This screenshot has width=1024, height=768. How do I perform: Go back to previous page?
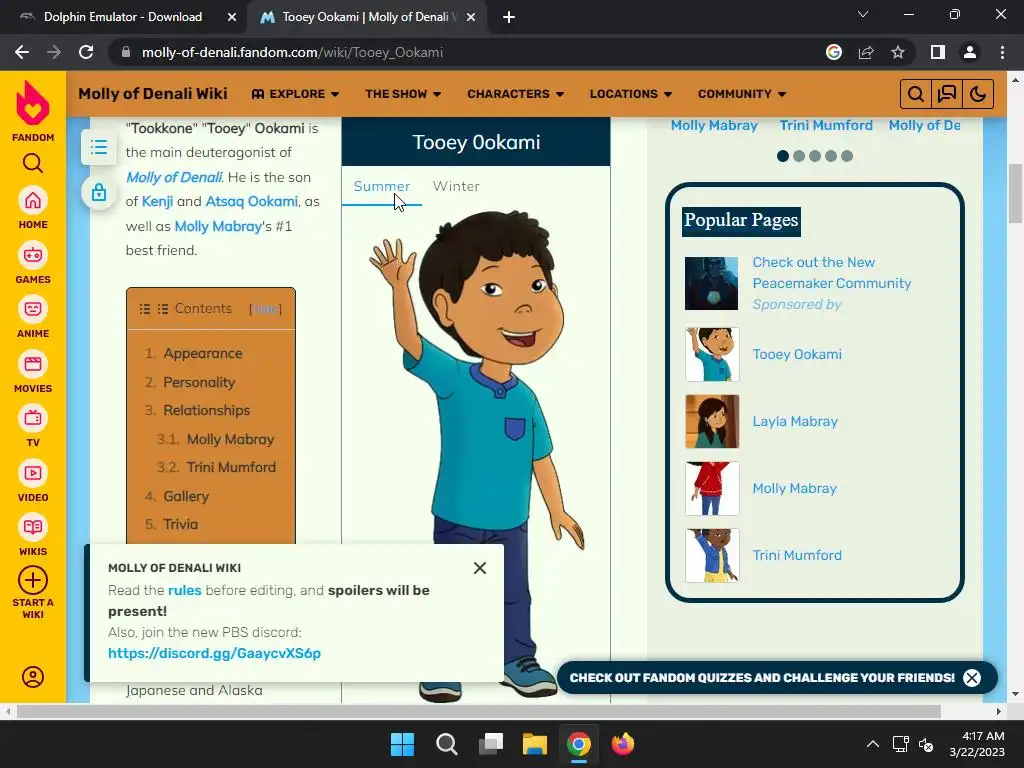22,52
